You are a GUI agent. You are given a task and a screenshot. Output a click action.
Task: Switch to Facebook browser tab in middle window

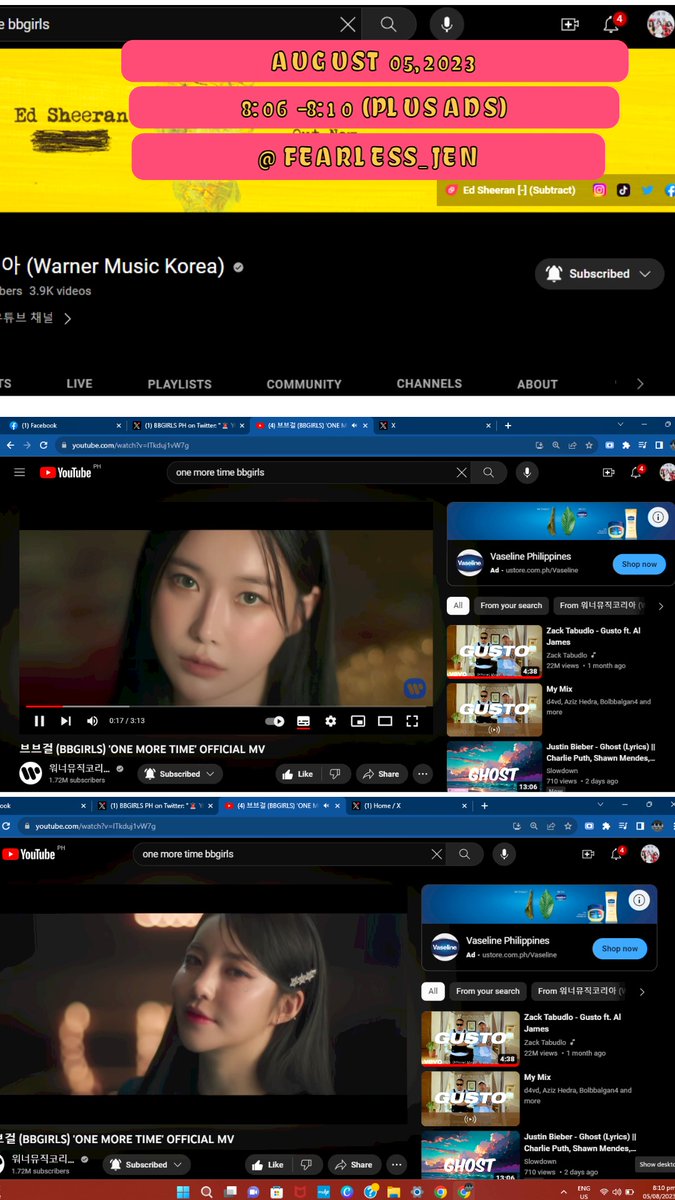(64, 425)
